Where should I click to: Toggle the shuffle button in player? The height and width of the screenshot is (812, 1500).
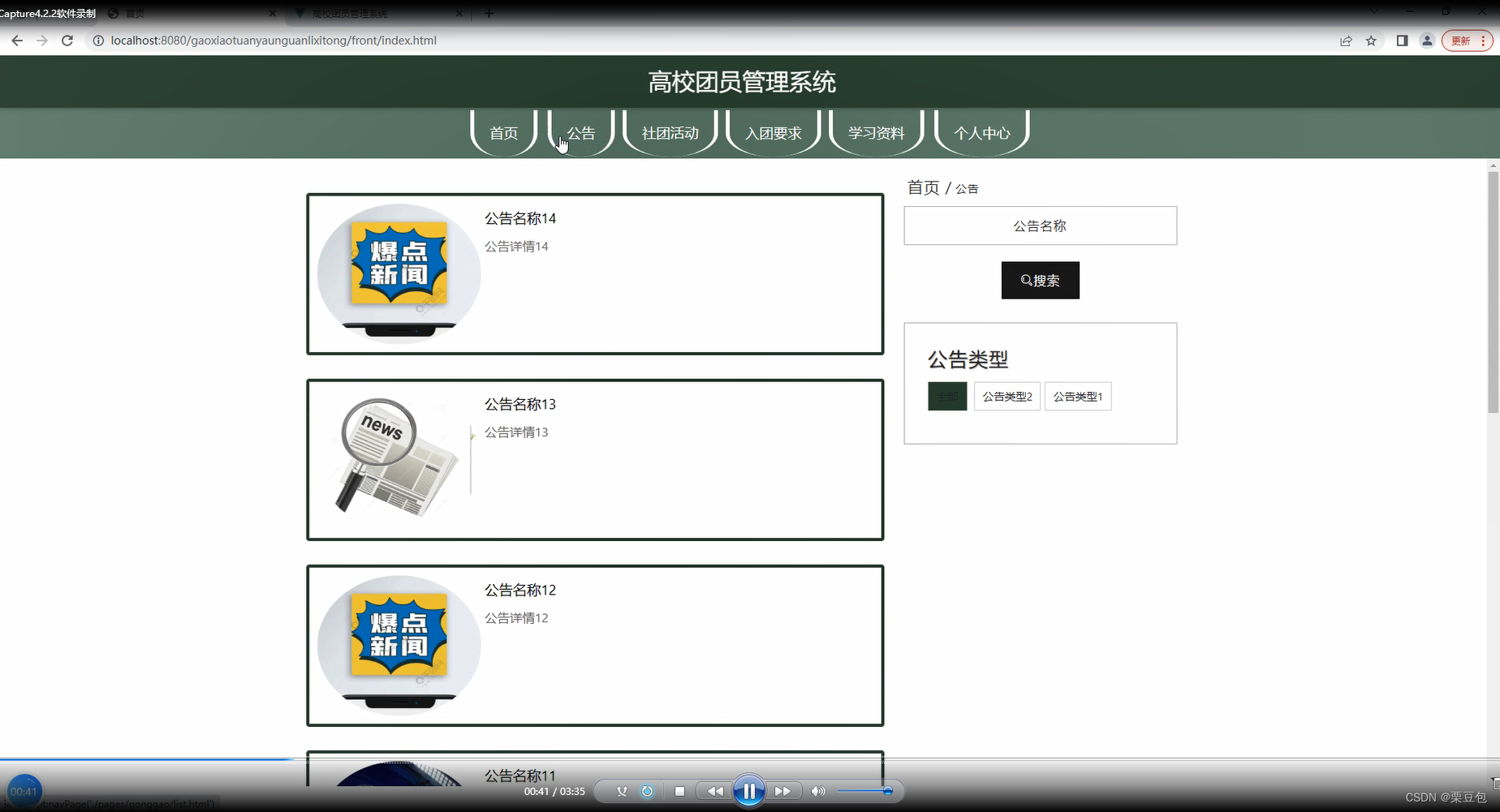[x=622, y=791]
